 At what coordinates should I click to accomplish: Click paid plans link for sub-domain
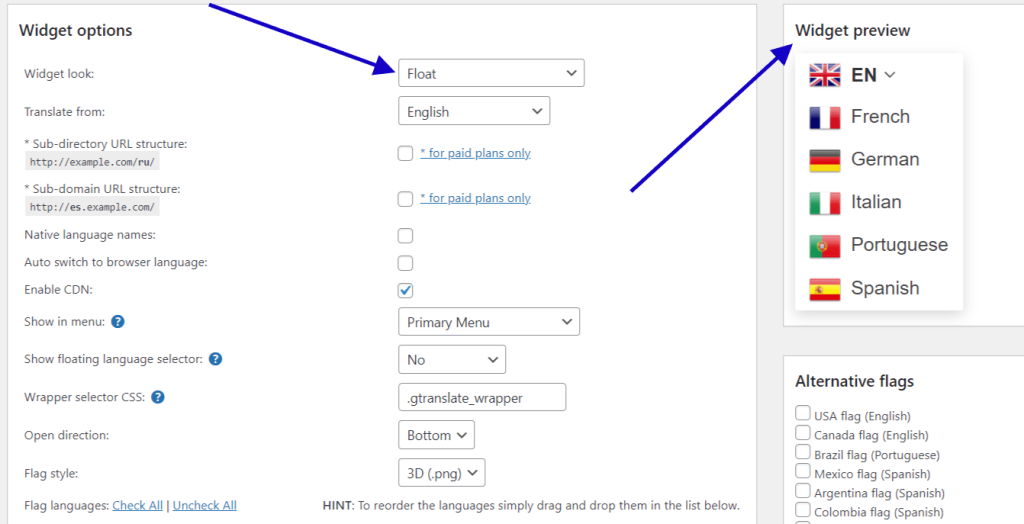475,198
